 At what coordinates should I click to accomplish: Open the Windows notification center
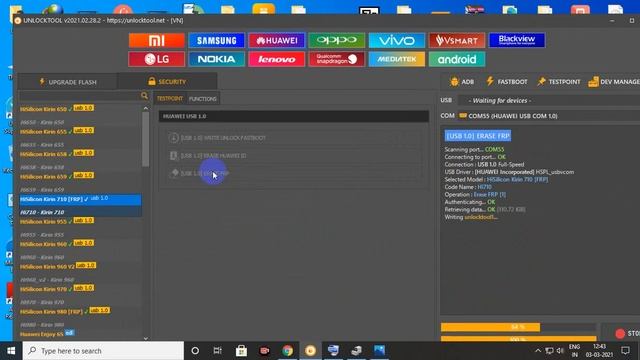pyautogui.click(x=625, y=350)
